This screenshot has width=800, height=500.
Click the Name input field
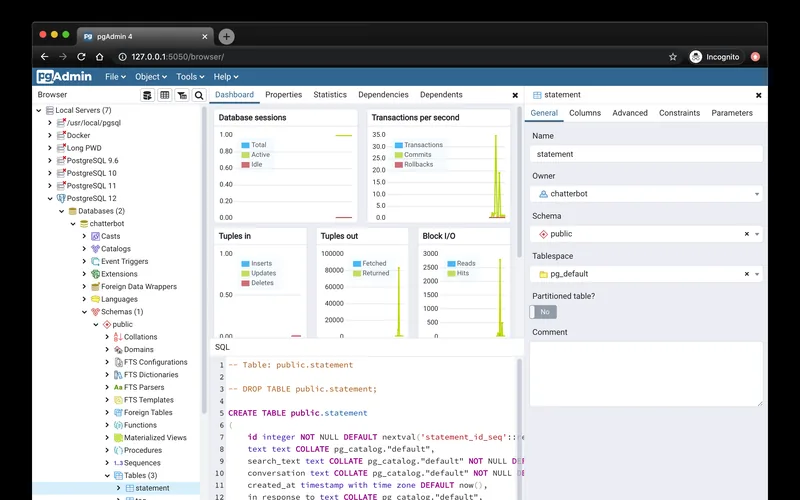[x=646, y=154]
